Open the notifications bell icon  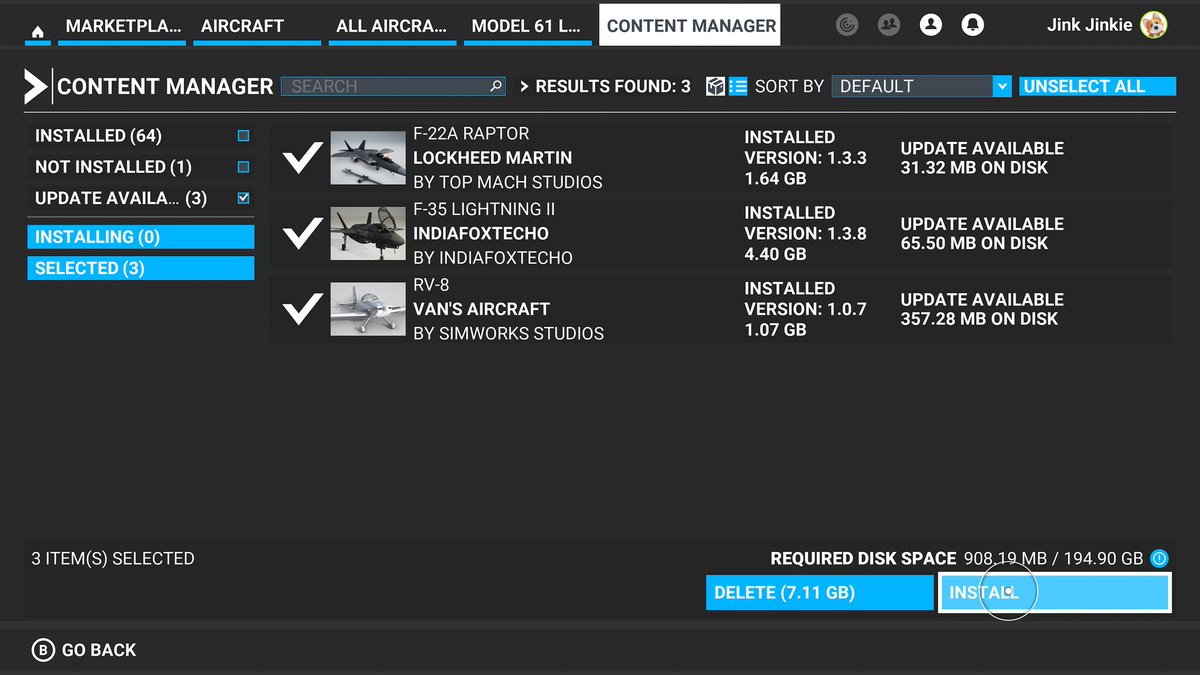972,25
